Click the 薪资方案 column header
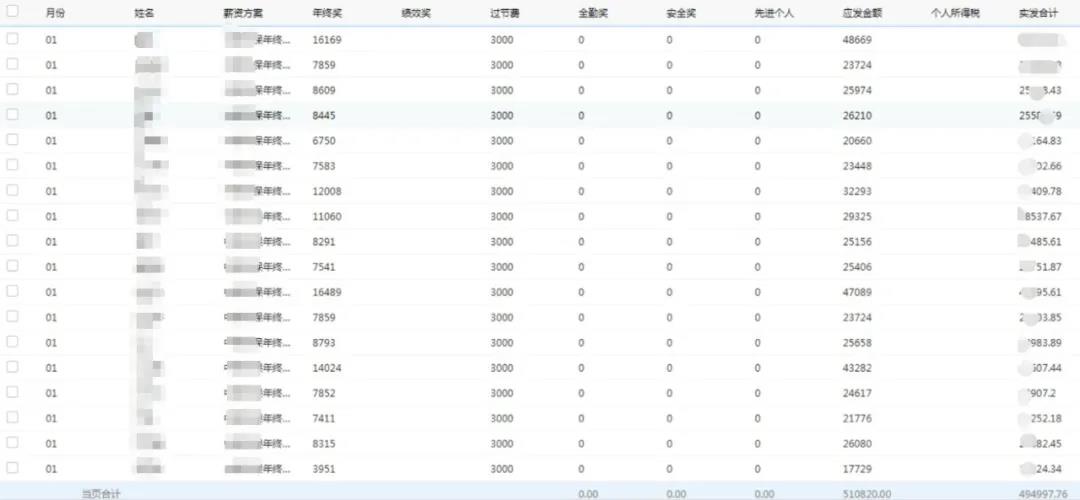The image size is (1080, 500). pos(243,13)
